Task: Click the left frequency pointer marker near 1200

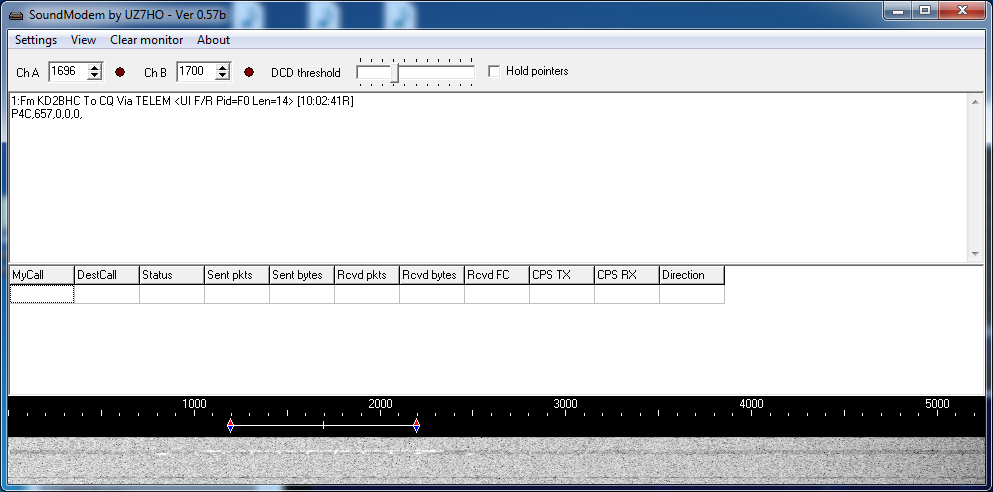Action: 231,426
